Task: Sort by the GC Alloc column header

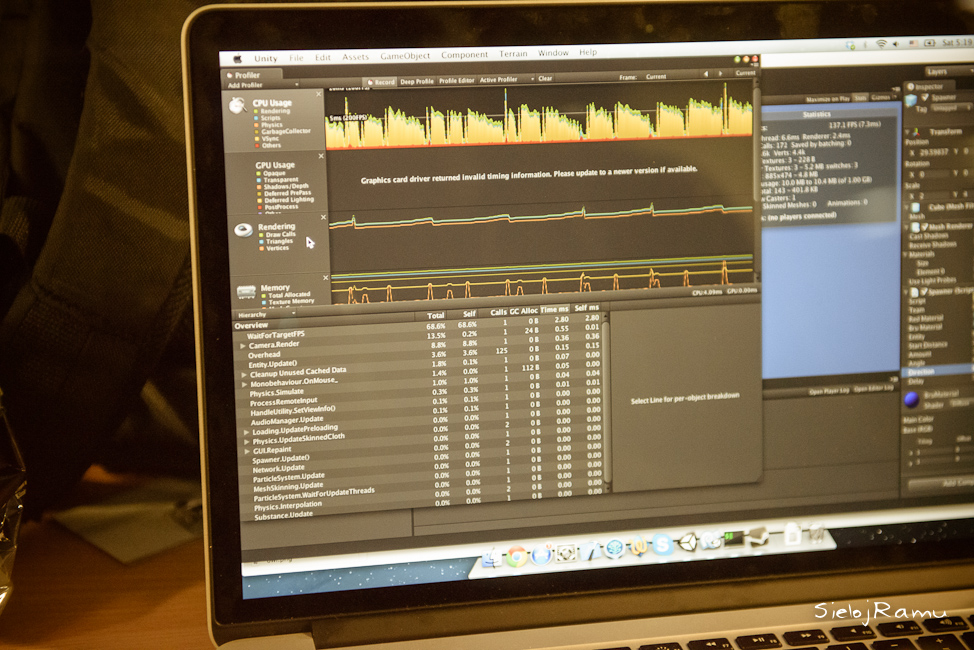Action: [x=523, y=311]
